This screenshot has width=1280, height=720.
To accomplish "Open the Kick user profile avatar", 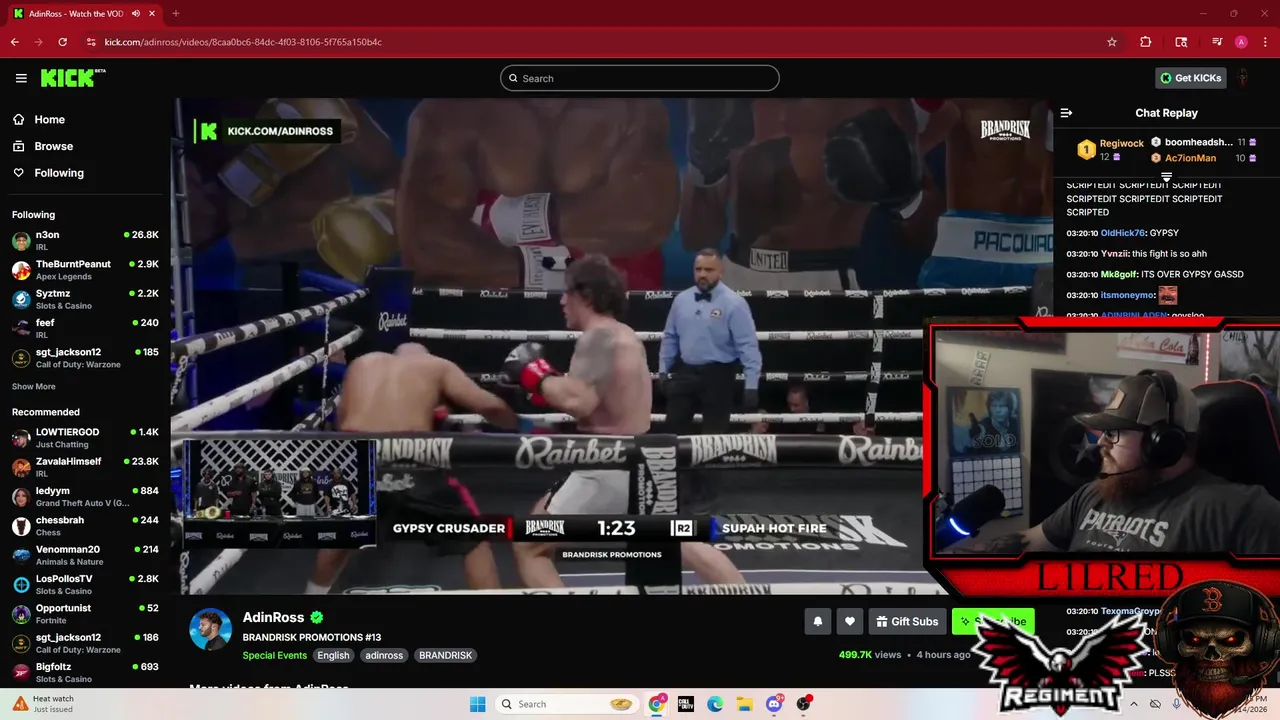I will tap(1243, 78).
